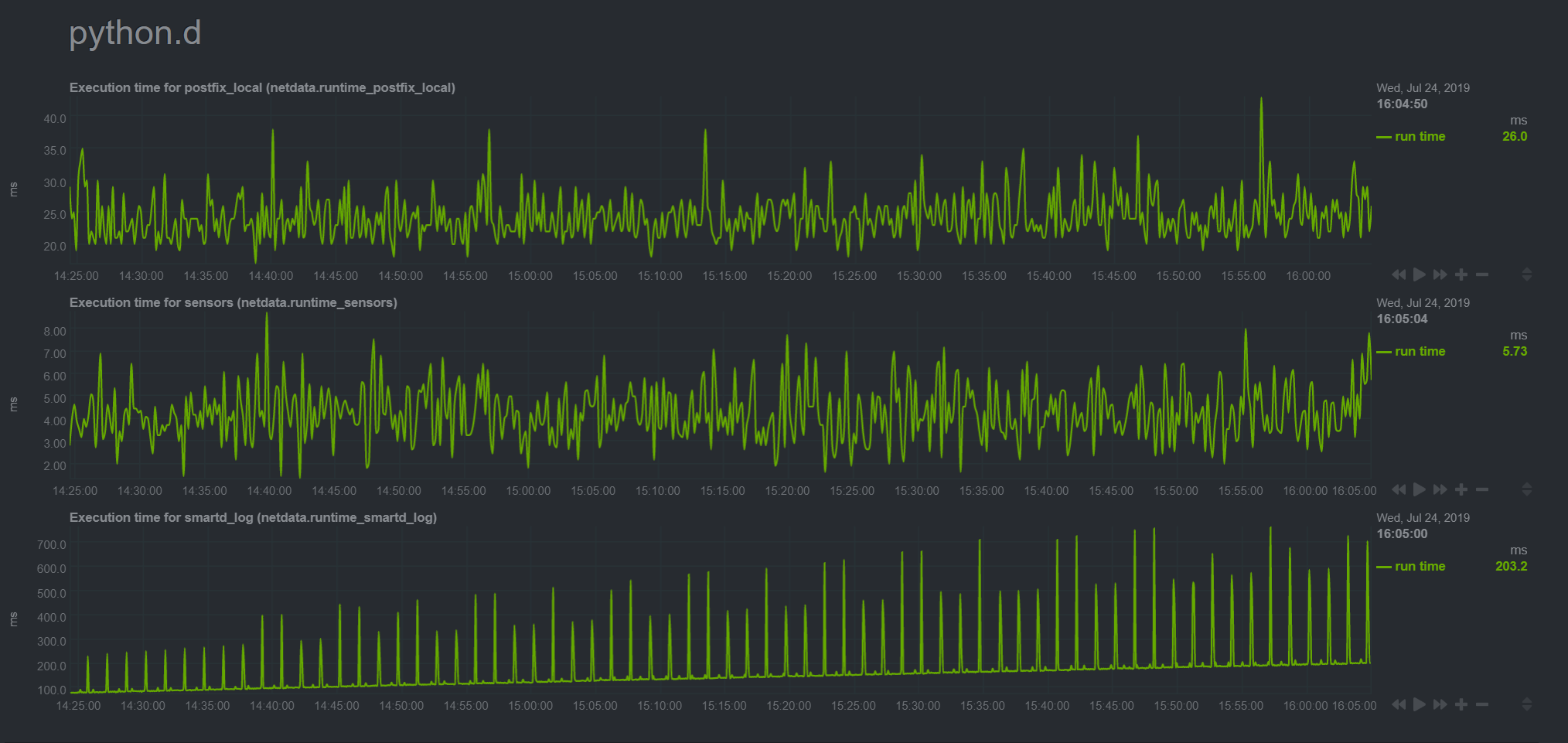Zoom in on the postfix_local chart
Image resolution: width=1568 pixels, height=743 pixels.
tap(1462, 274)
